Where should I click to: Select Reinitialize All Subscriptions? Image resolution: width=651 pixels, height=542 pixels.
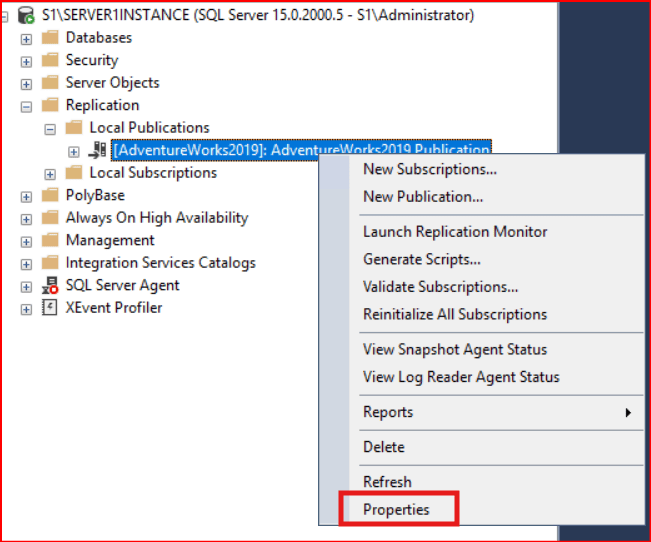[x=454, y=314]
